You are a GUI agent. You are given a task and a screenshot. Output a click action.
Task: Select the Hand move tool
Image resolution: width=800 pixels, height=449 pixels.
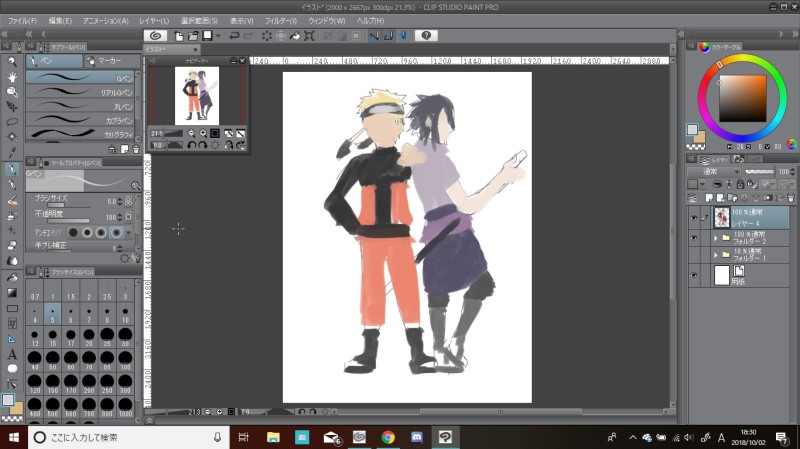click(x=12, y=77)
